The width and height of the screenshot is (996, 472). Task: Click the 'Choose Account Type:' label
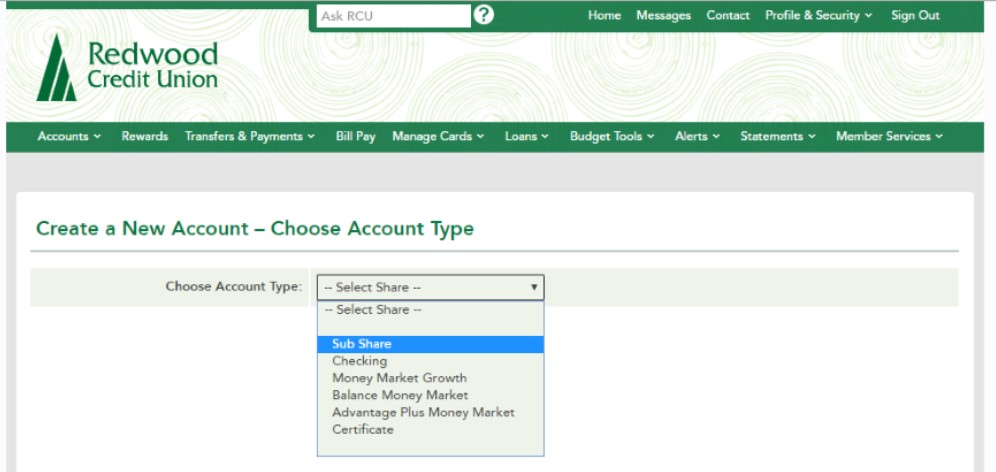click(234, 287)
